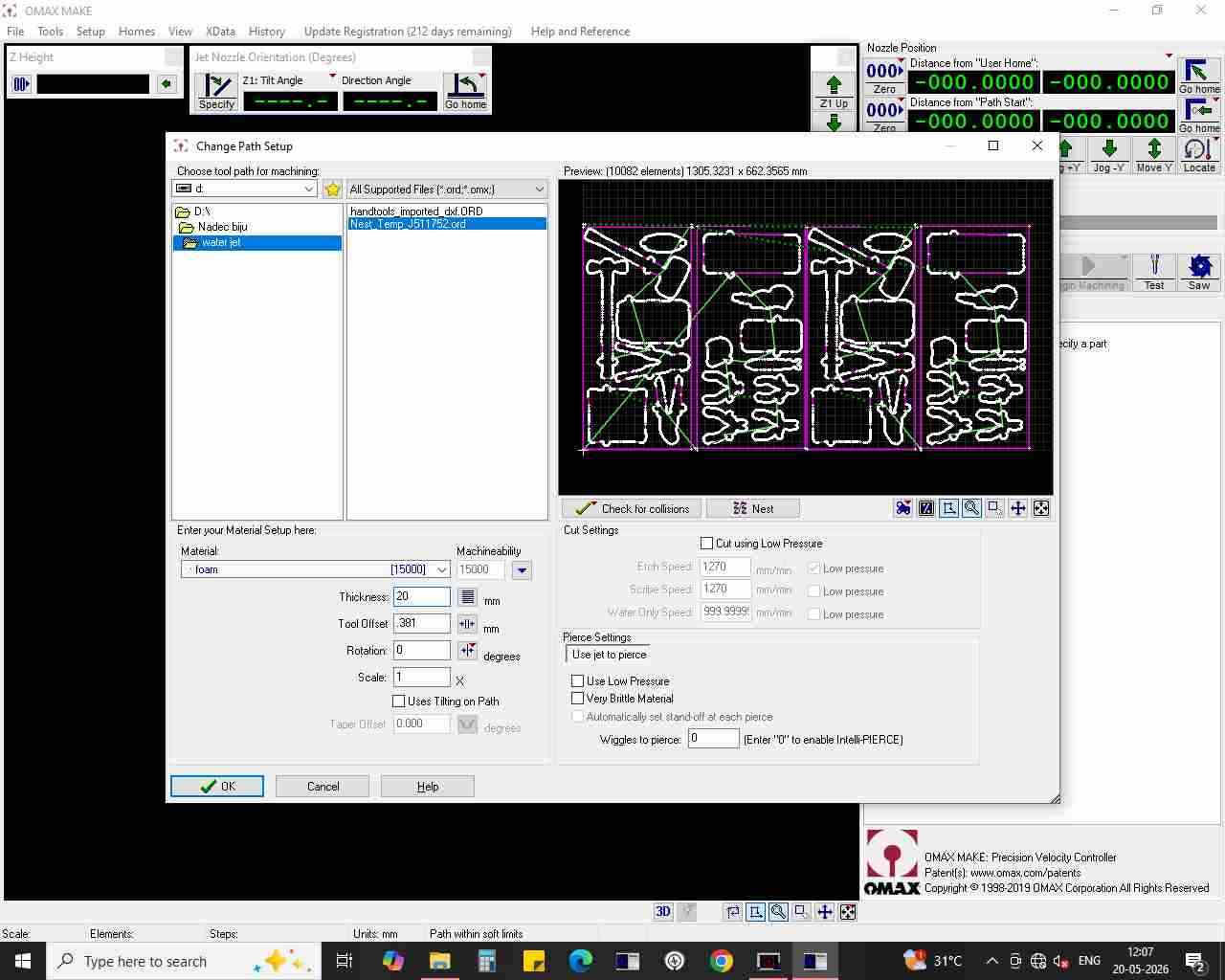The width and height of the screenshot is (1225, 980).
Task: Click the Machineability dropdown arrow button
Action: tap(522, 570)
